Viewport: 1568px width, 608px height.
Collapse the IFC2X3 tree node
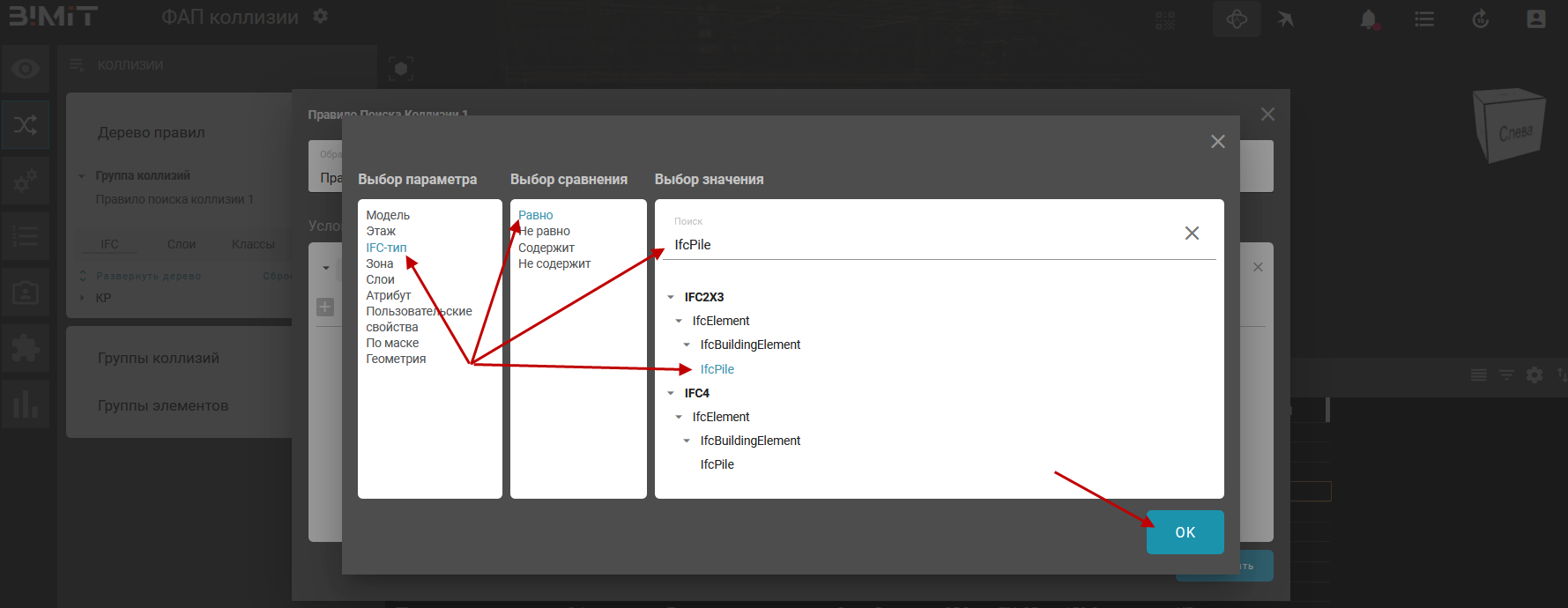pos(671,298)
